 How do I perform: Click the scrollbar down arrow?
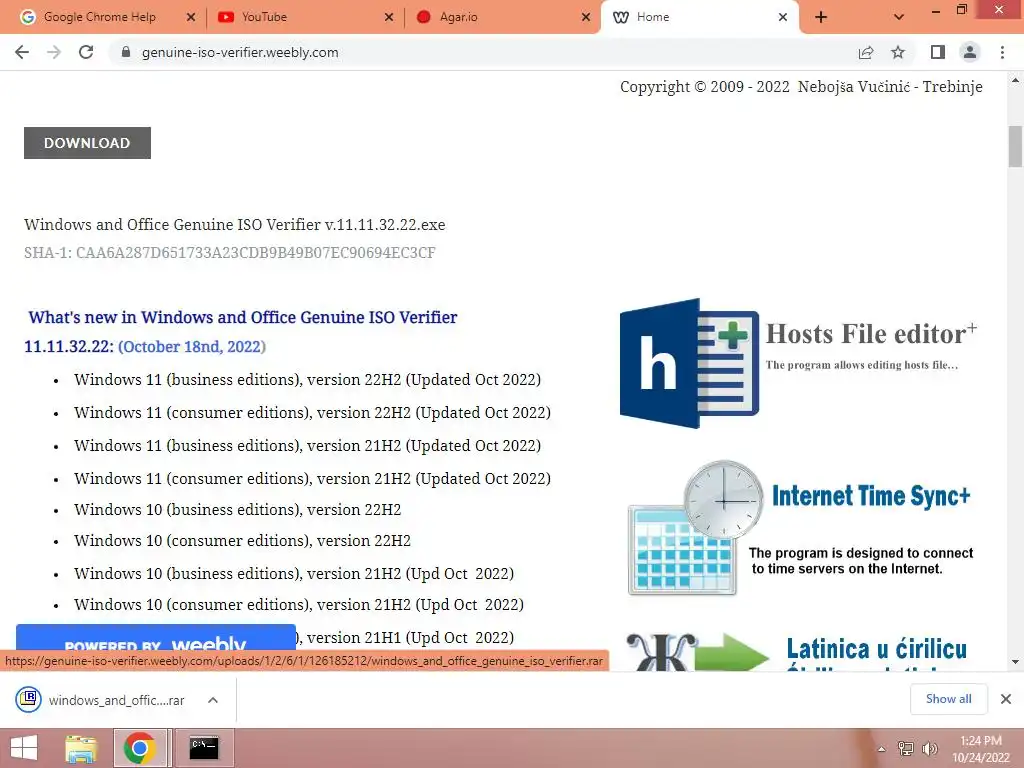(x=1015, y=662)
